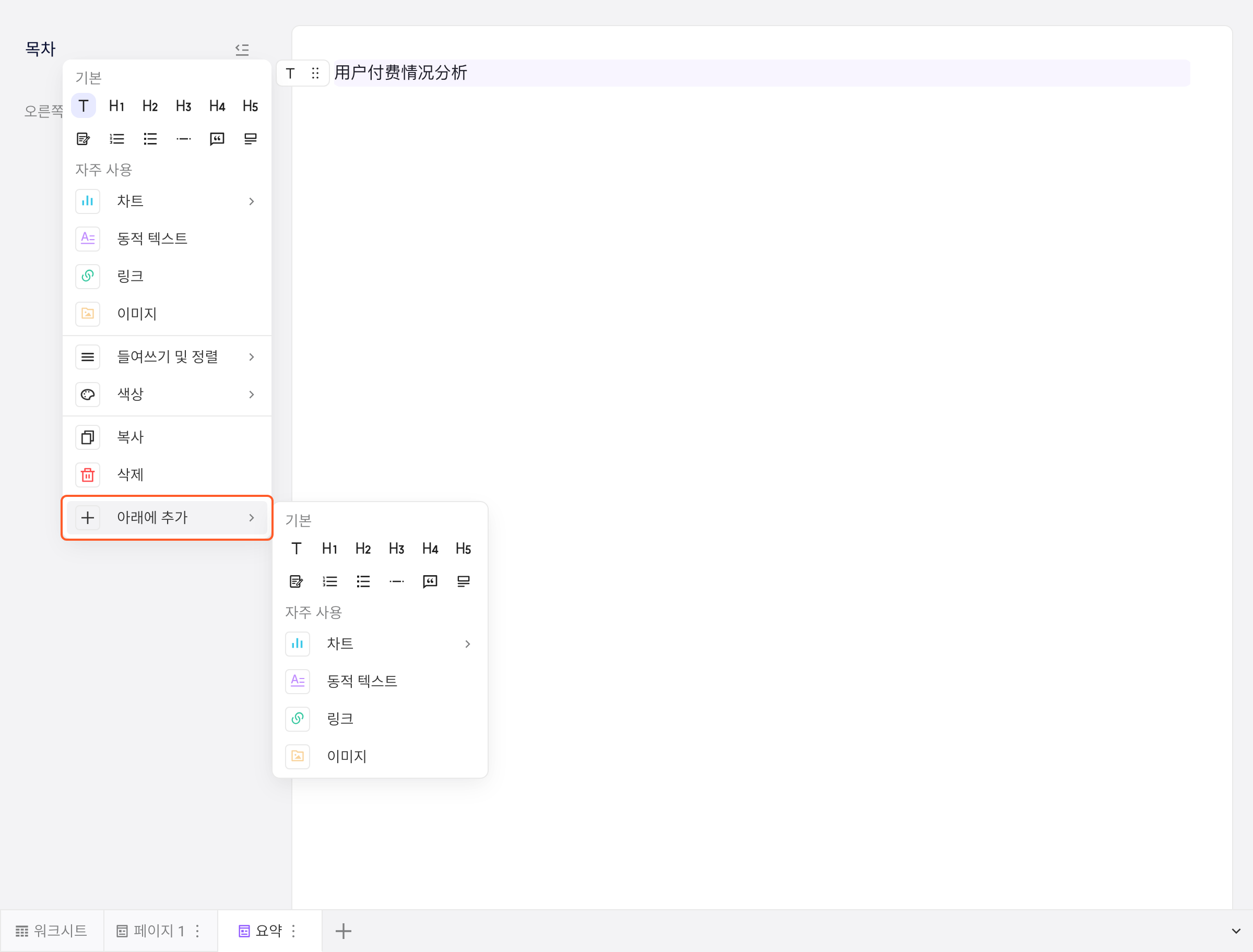Click 복사 menu entry
Screen dimensions: 1253x952
167,437
